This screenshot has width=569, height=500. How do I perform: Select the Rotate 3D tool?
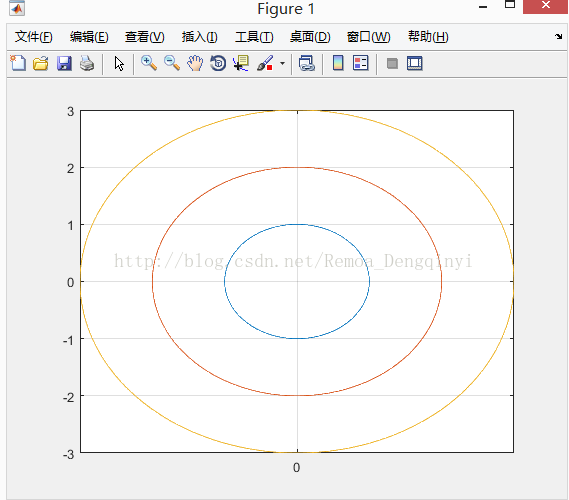point(218,63)
